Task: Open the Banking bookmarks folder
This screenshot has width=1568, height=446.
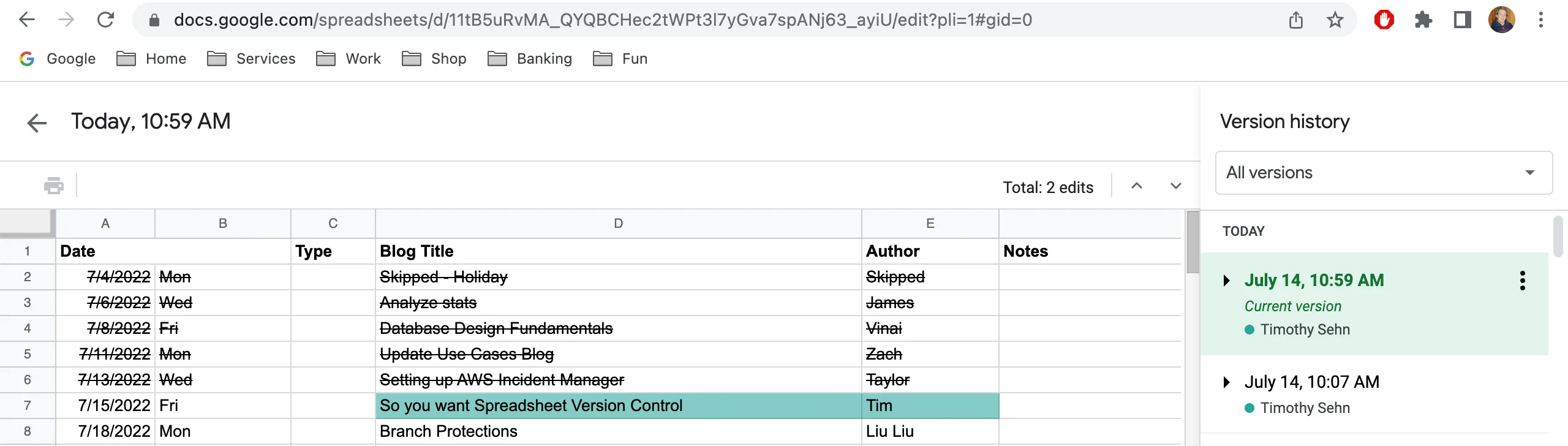Action: pos(530,58)
